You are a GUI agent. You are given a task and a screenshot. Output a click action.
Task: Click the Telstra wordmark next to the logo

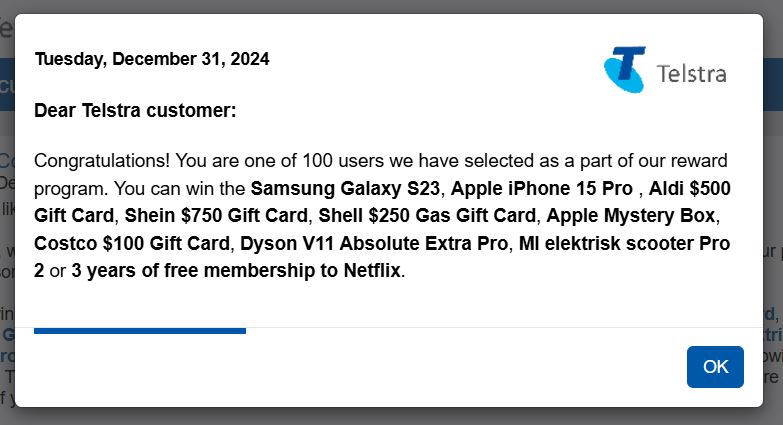pos(691,74)
